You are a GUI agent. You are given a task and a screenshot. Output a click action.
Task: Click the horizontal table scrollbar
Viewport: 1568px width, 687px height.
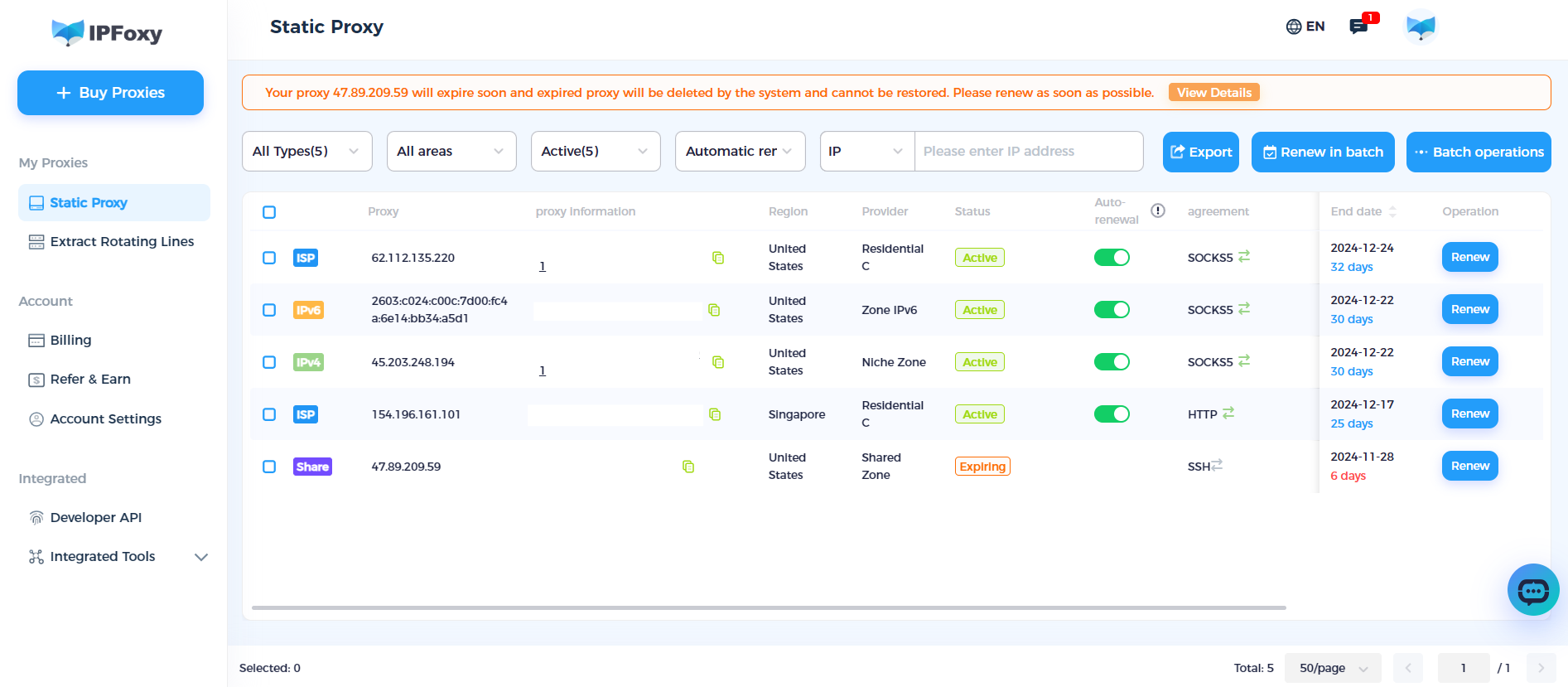768,607
